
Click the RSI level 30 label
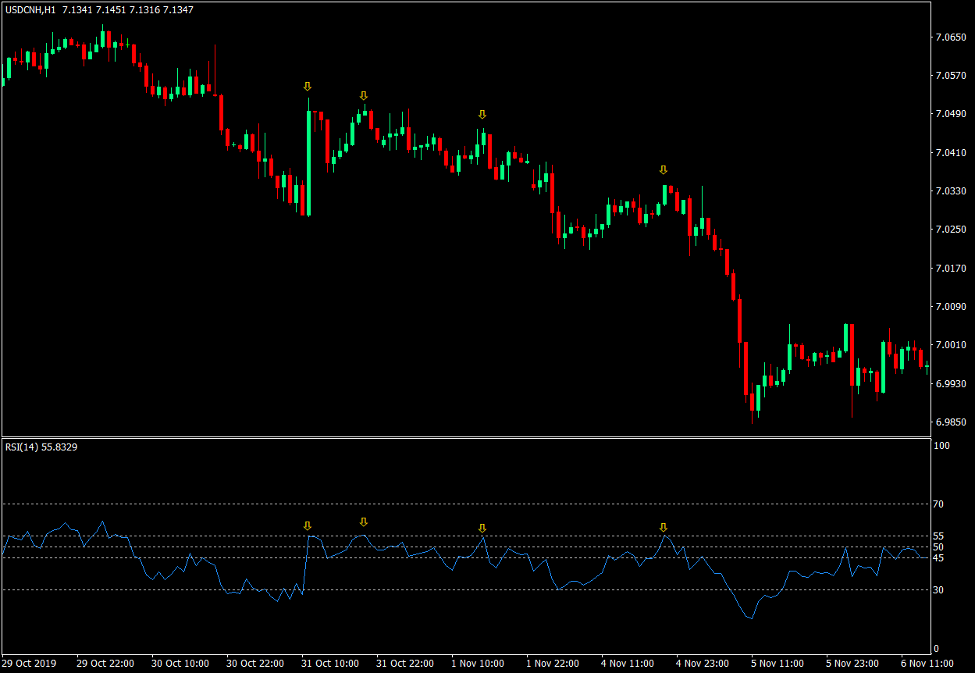coord(938,590)
